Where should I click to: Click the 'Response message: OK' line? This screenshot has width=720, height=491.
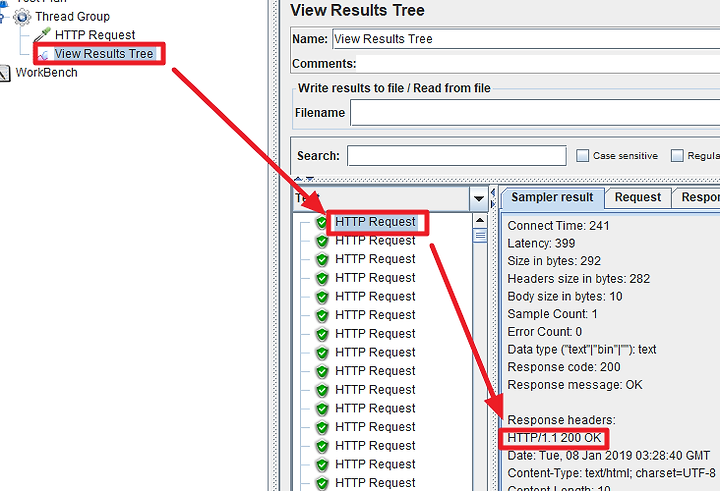(x=574, y=385)
